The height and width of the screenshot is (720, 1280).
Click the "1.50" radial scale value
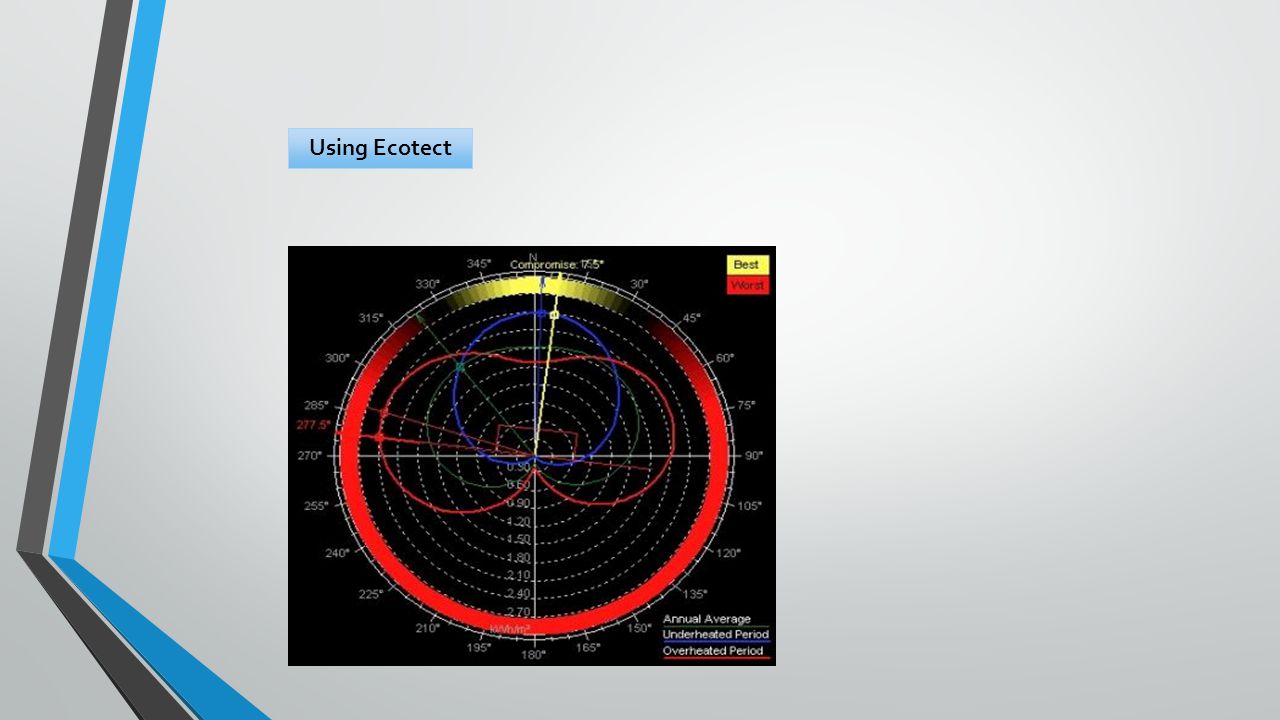[x=519, y=539]
